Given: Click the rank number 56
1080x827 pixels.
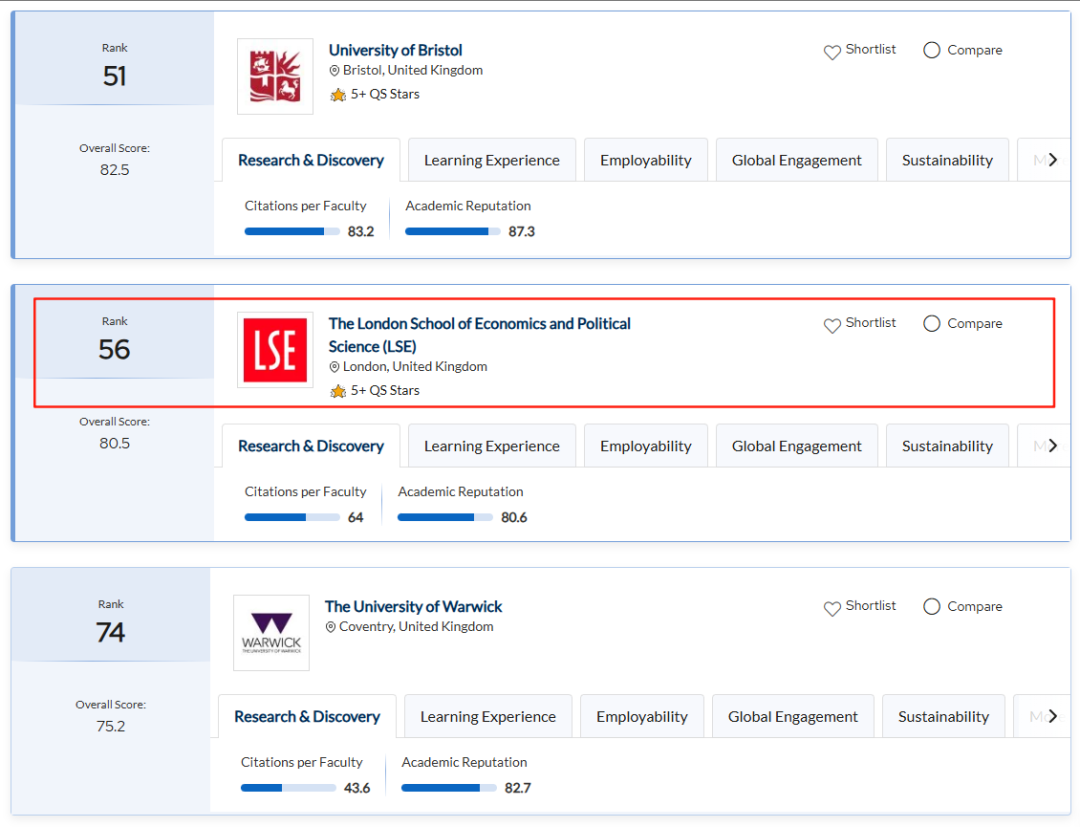Looking at the screenshot, I should pyautogui.click(x=114, y=349).
